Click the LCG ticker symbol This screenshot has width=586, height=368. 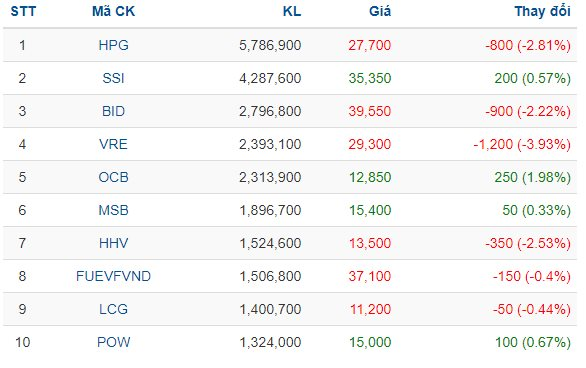113,309
